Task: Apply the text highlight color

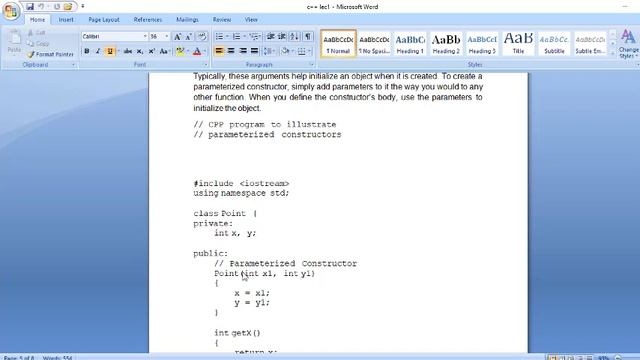Action: click(x=180, y=51)
